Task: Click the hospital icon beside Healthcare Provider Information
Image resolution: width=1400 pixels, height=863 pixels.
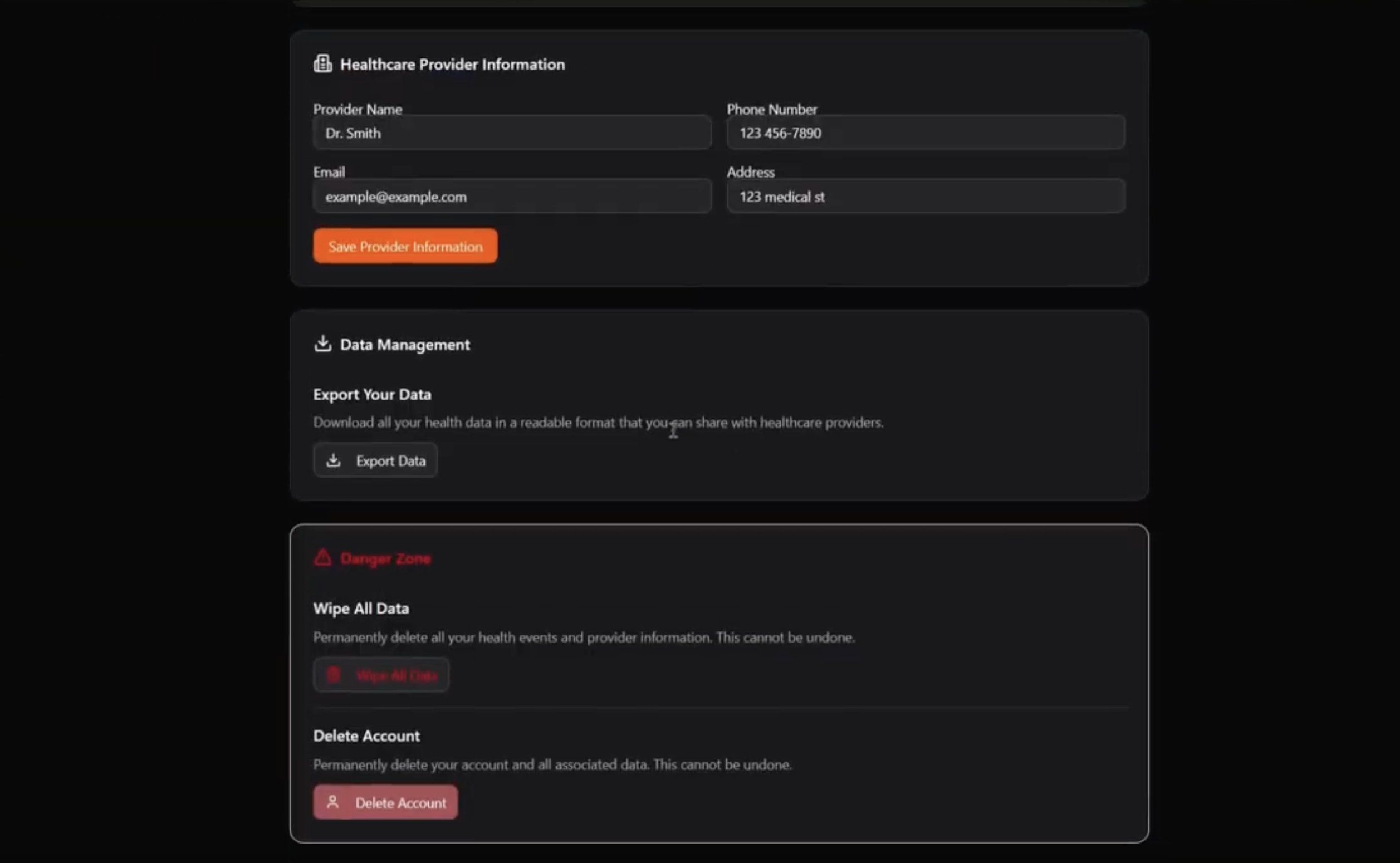Action: point(322,63)
